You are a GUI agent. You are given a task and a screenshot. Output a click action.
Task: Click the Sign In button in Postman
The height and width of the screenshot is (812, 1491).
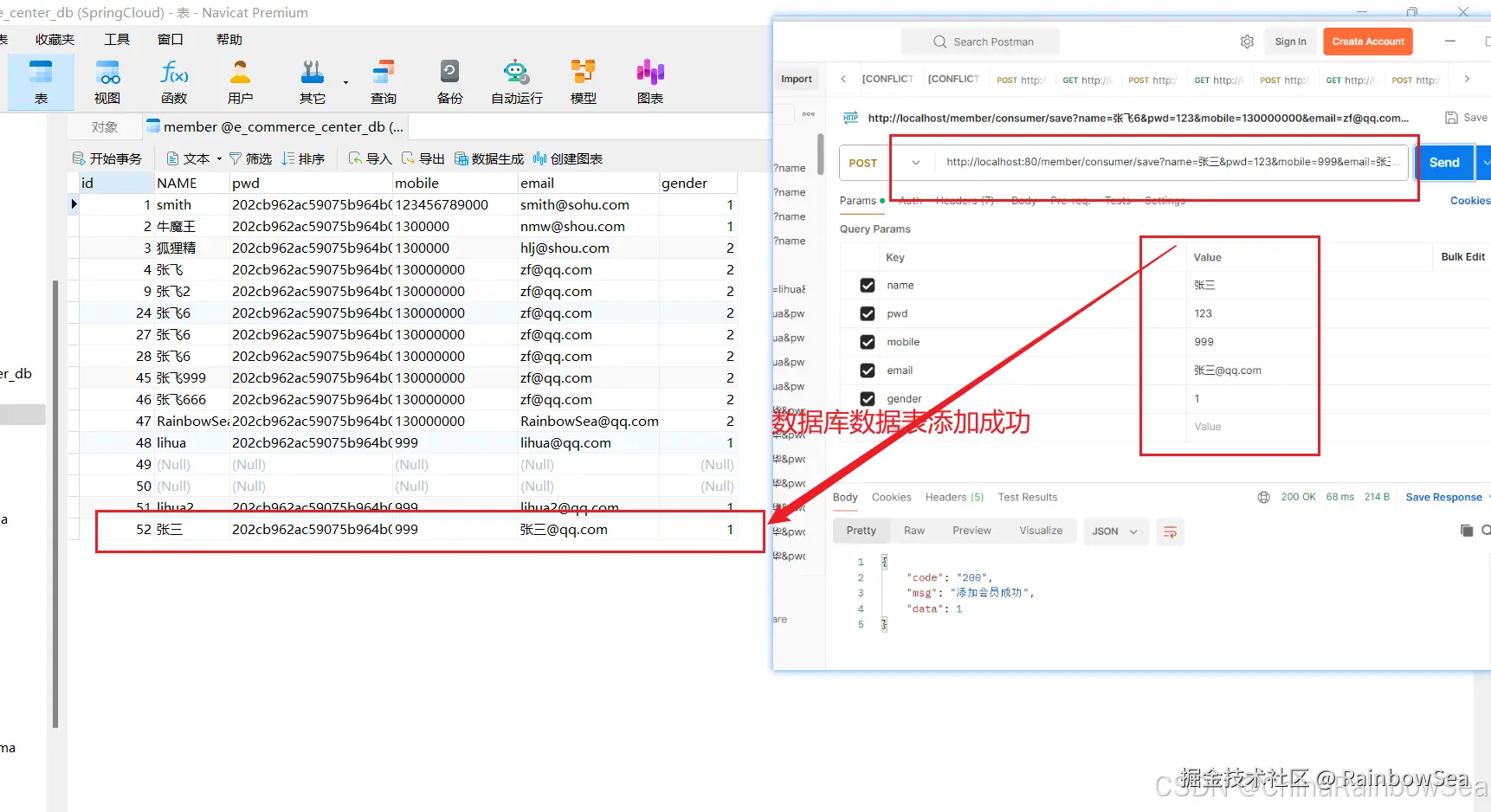coord(1290,42)
